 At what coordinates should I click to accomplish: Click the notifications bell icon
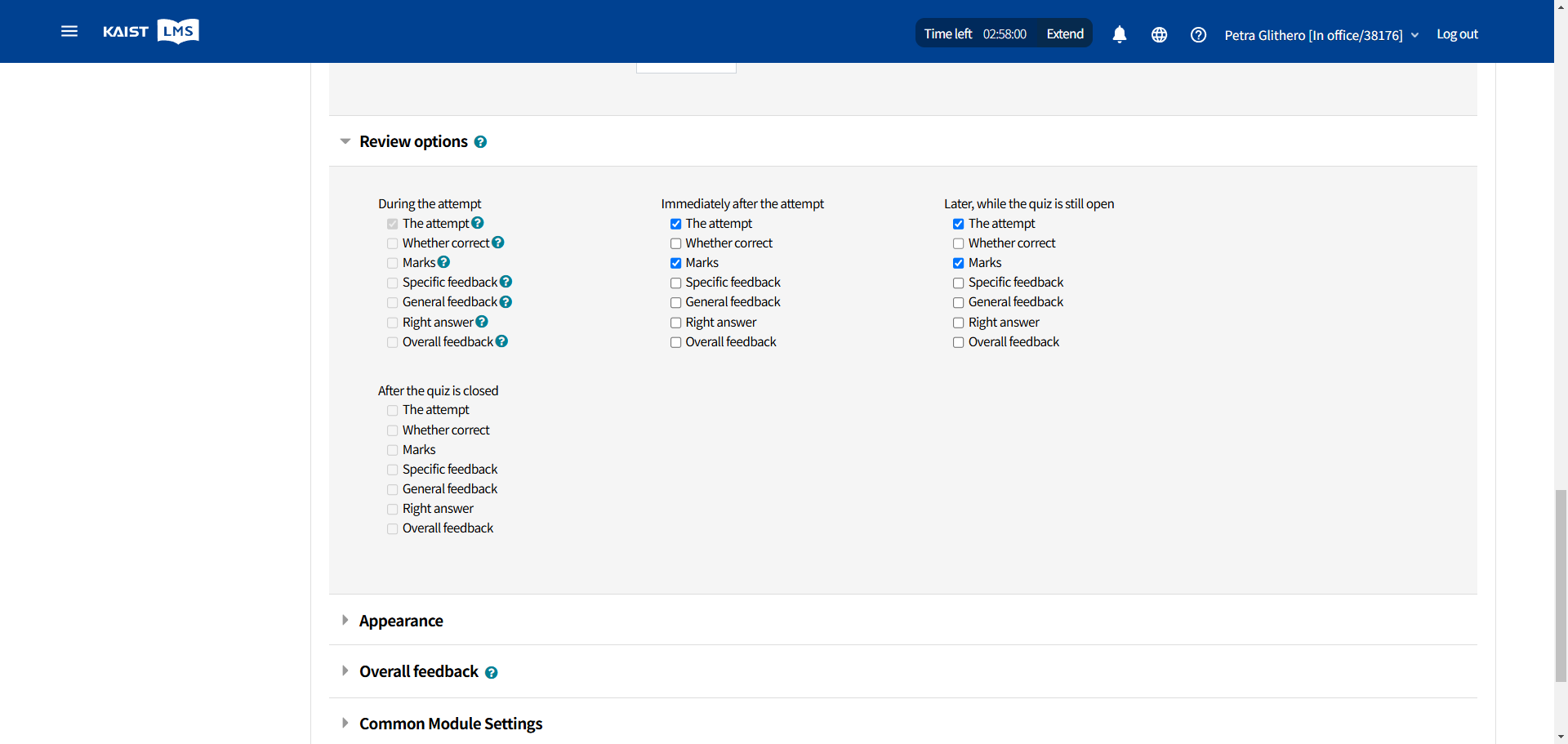click(1119, 34)
